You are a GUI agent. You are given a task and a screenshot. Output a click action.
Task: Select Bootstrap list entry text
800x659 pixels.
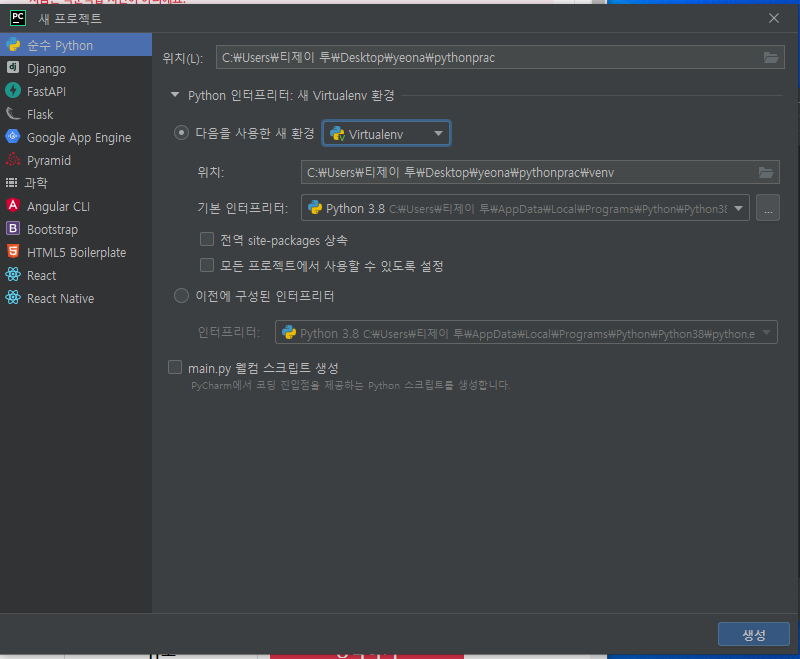(53, 230)
